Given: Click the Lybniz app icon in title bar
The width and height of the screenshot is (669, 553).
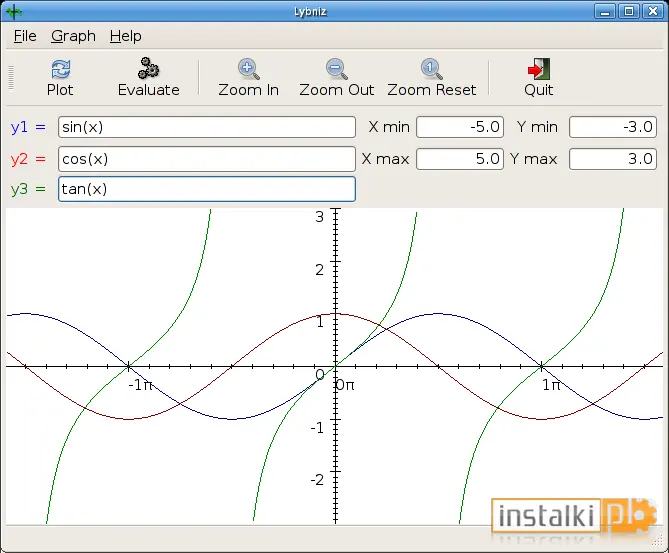Looking at the screenshot, I should (14, 12).
